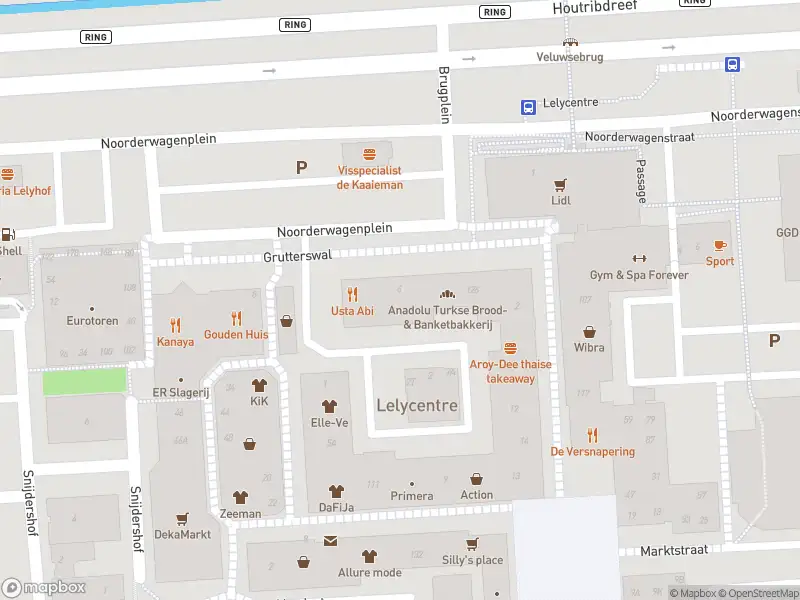800x600 pixels.
Task: Click the Lelycentre area label
Action: [x=418, y=406]
